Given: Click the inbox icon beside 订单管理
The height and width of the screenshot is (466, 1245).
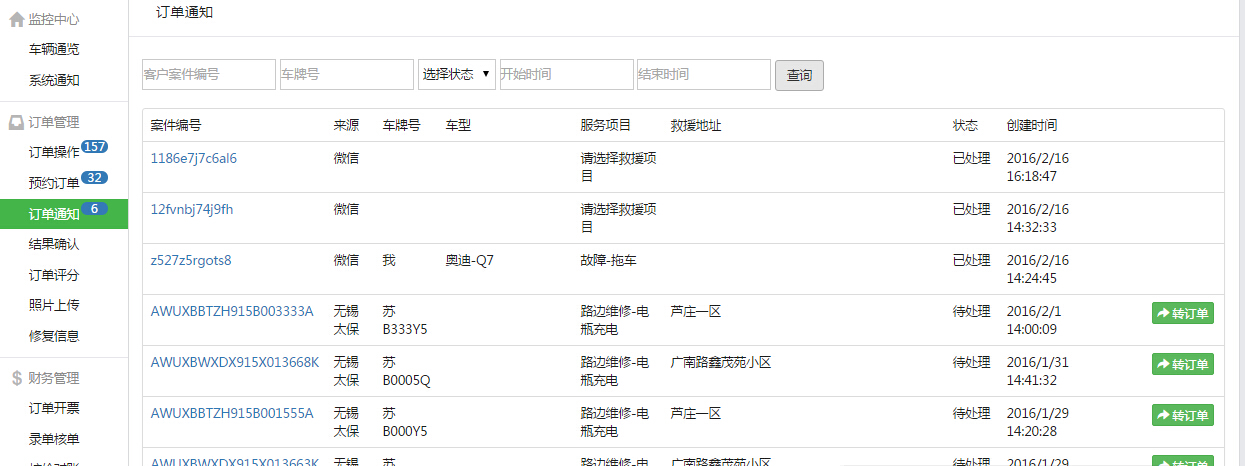Looking at the screenshot, I should point(16,123).
